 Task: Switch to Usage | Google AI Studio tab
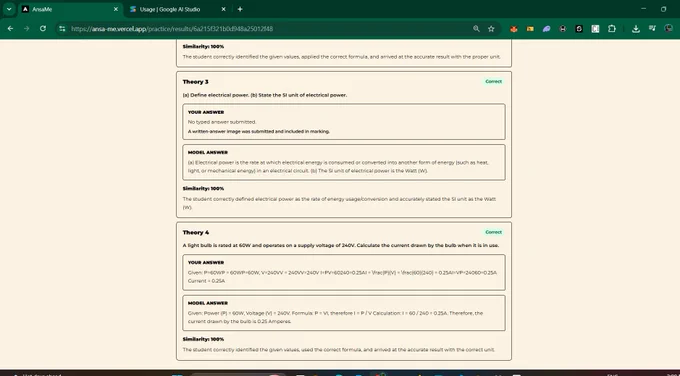click(x=178, y=9)
